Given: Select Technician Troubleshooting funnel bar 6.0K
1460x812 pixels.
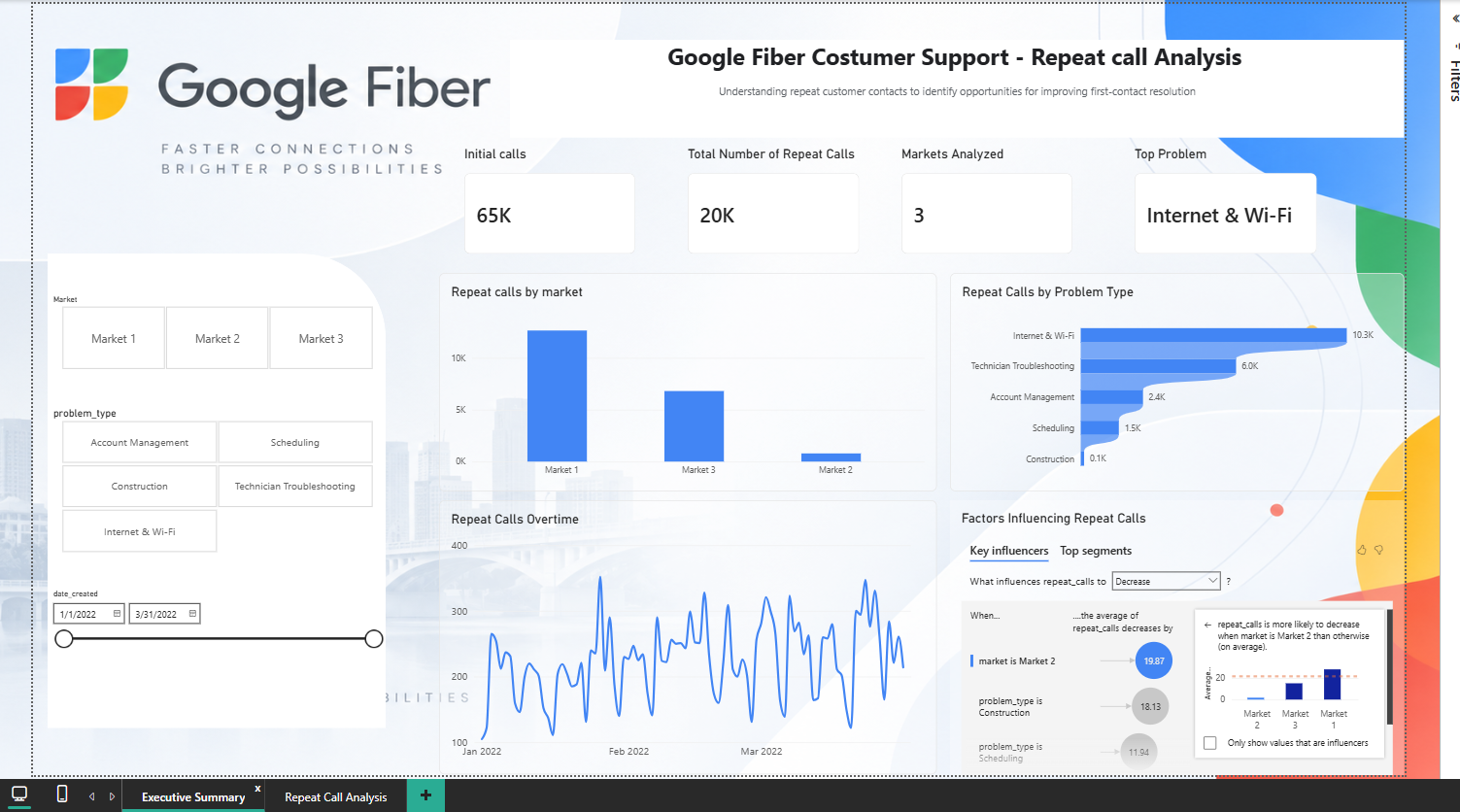Looking at the screenshot, I should click(x=1158, y=366).
